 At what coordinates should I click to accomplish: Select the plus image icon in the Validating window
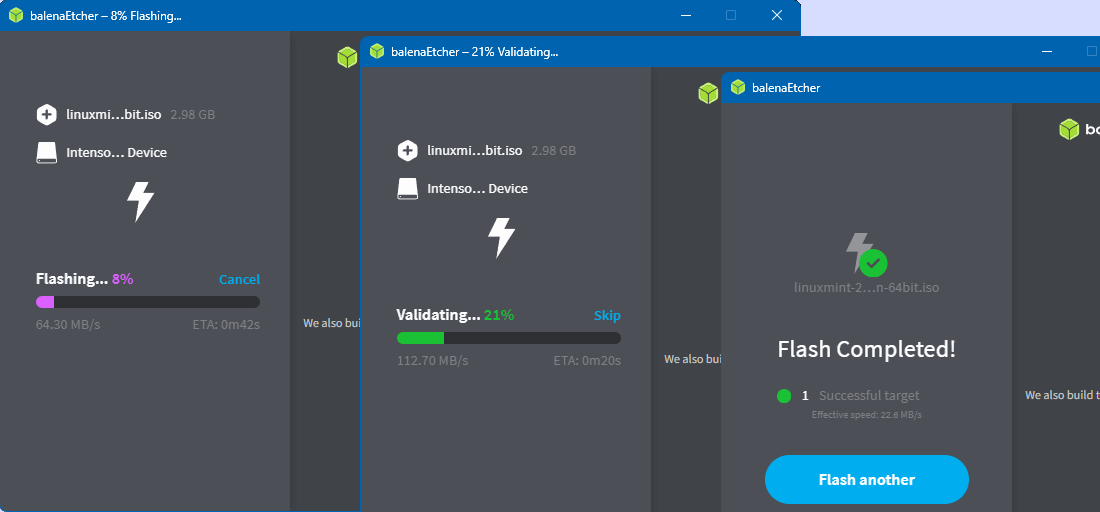(x=407, y=151)
